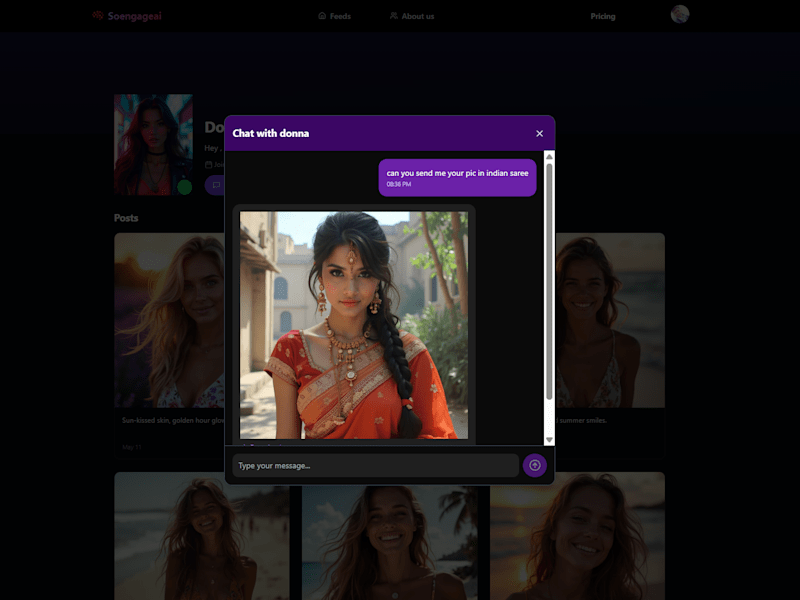Screen dimensions: 800x600
Task: Send message with purple arrow button
Action: coord(535,465)
